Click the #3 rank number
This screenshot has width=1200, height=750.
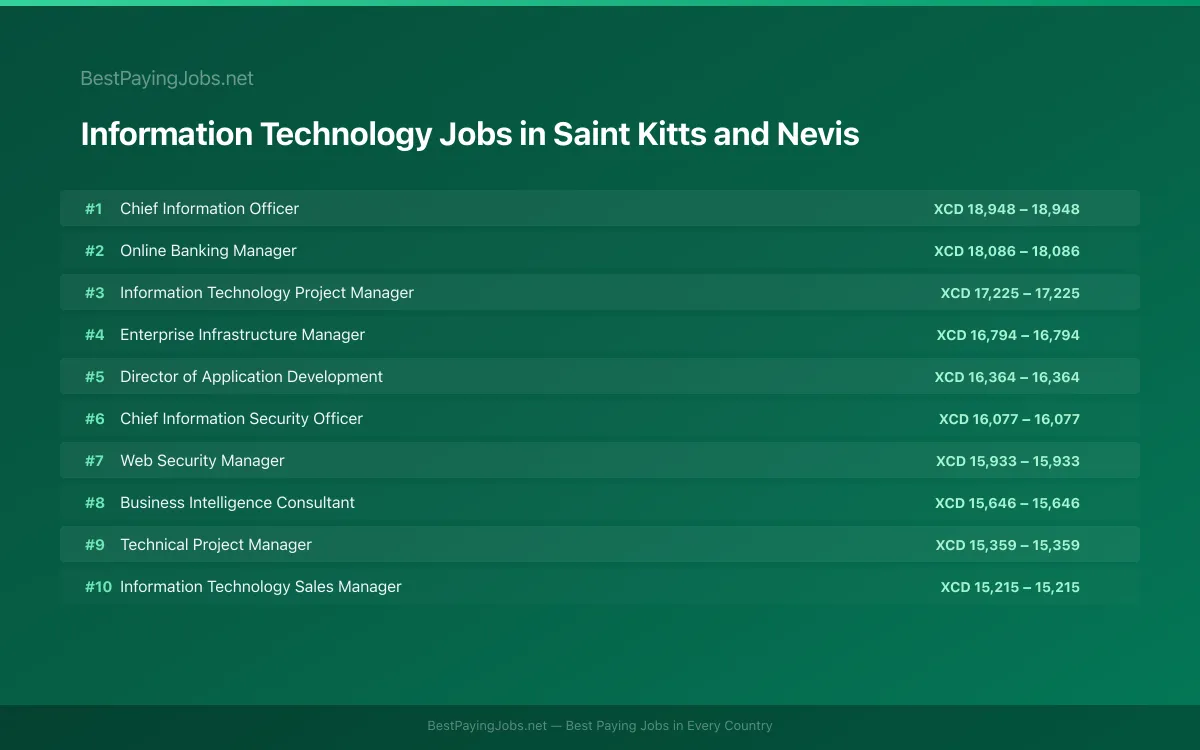pyautogui.click(x=94, y=292)
